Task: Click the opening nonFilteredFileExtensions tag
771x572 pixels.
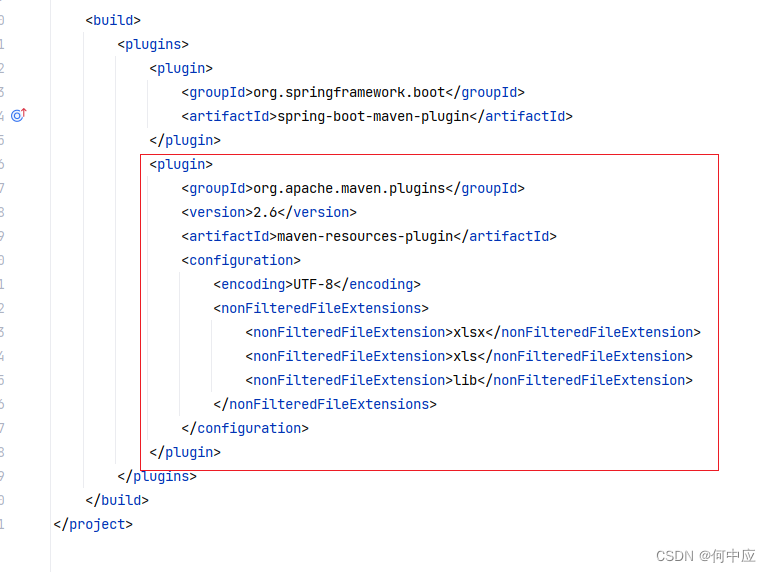Action: point(321,308)
